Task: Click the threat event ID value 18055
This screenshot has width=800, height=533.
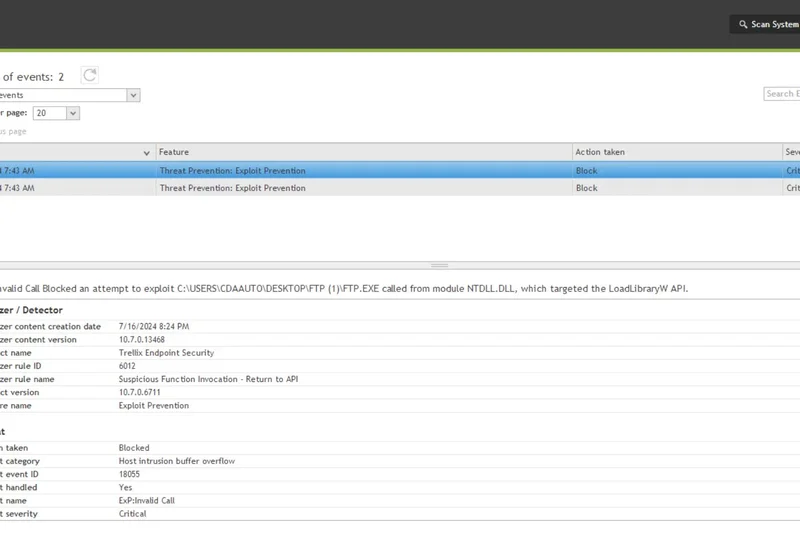Action: 129,474
